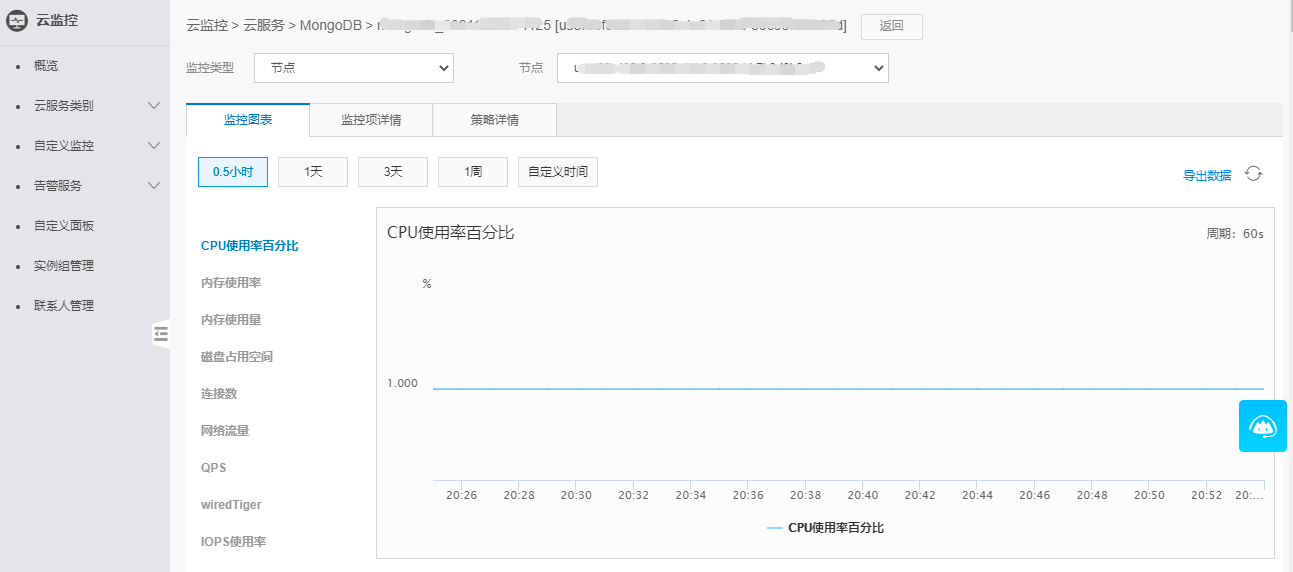Switch to the 监控项详情 tab
The width and height of the screenshot is (1293, 572).
(x=371, y=120)
